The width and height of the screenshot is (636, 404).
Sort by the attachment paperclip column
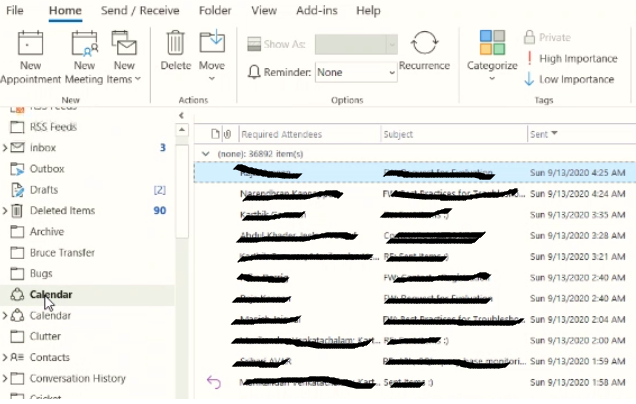coord(228,134)
